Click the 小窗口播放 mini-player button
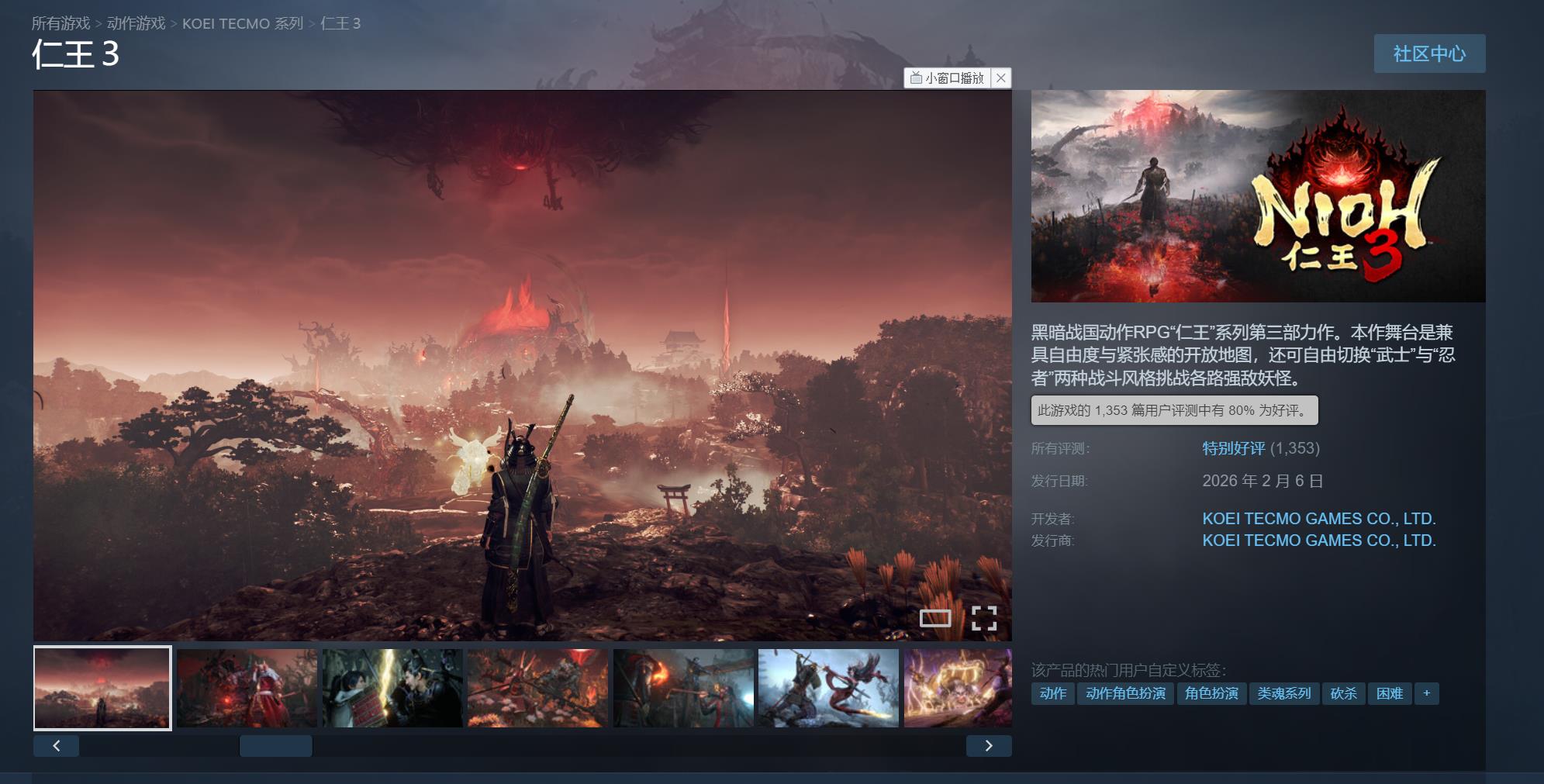This screenshot has width=1544, height=784. click(947, 78)
